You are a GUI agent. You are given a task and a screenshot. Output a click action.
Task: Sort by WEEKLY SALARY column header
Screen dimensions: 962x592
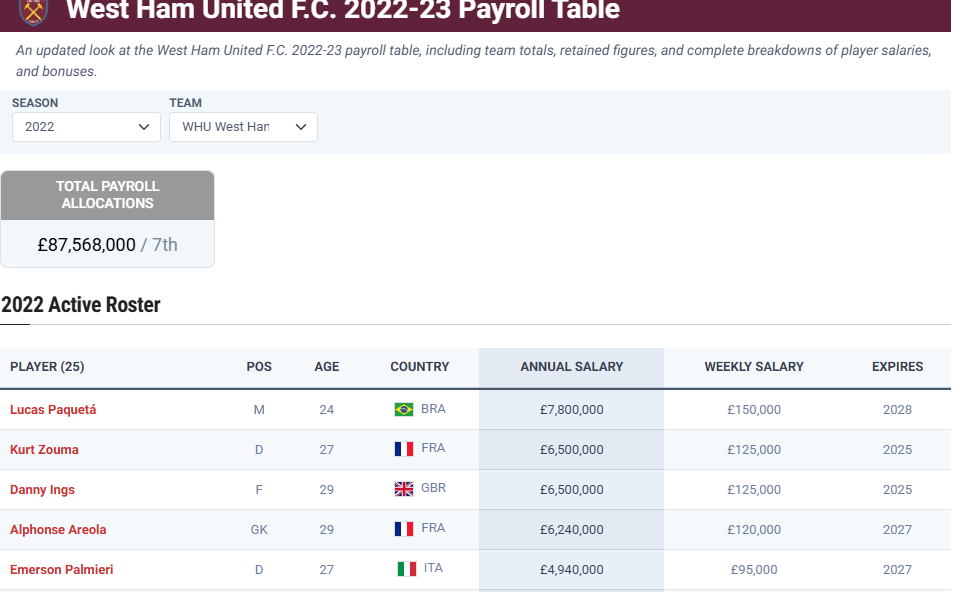point(754,367)
